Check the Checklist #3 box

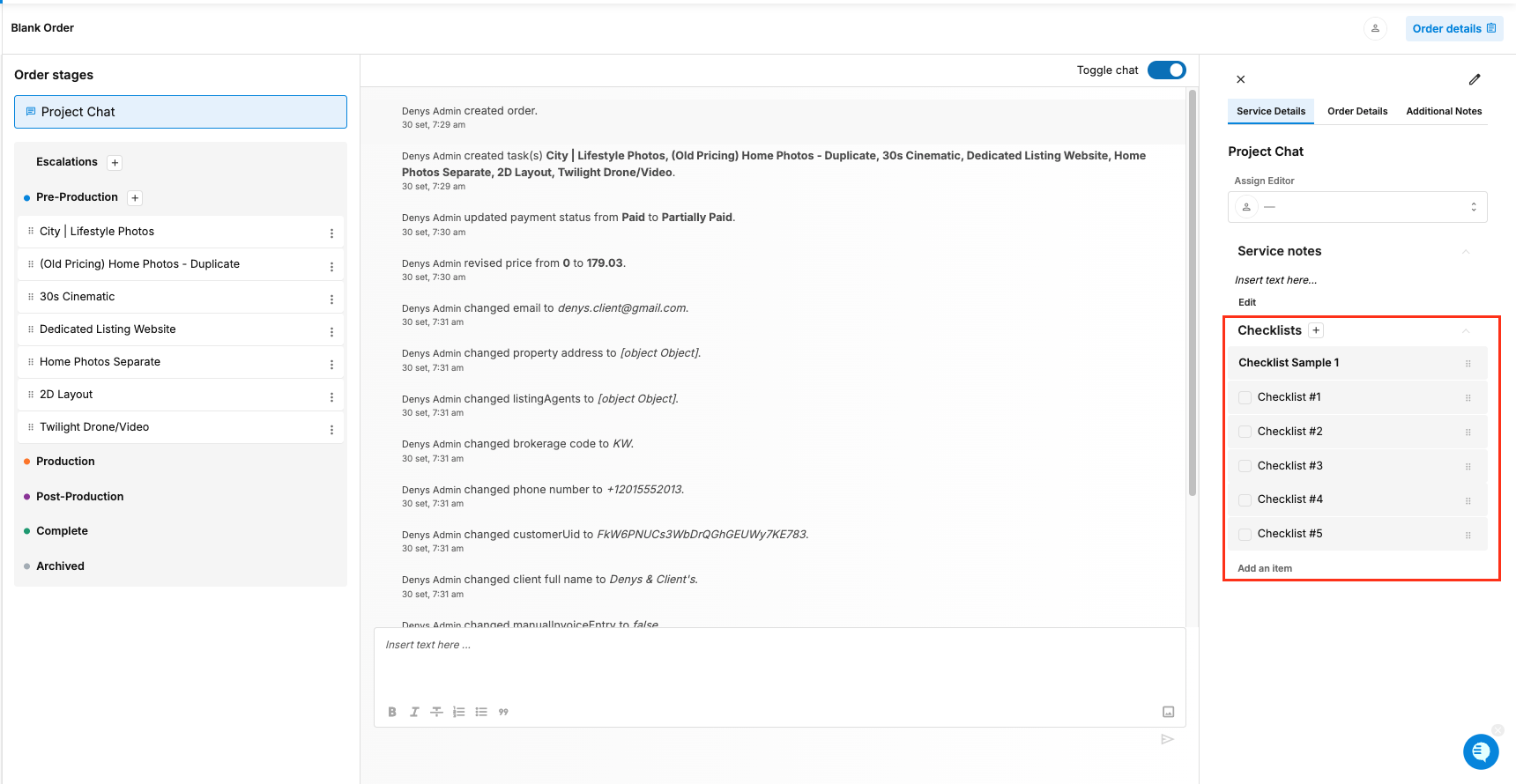pos(1245,466)
